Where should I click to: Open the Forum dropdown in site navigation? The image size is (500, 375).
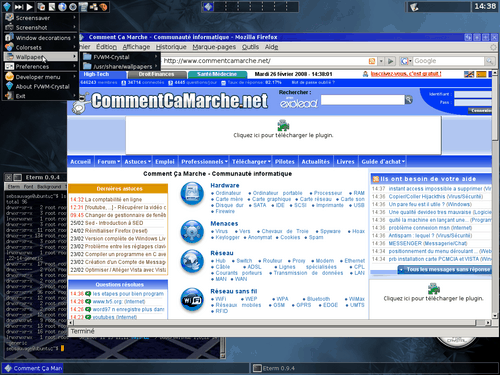108,162
